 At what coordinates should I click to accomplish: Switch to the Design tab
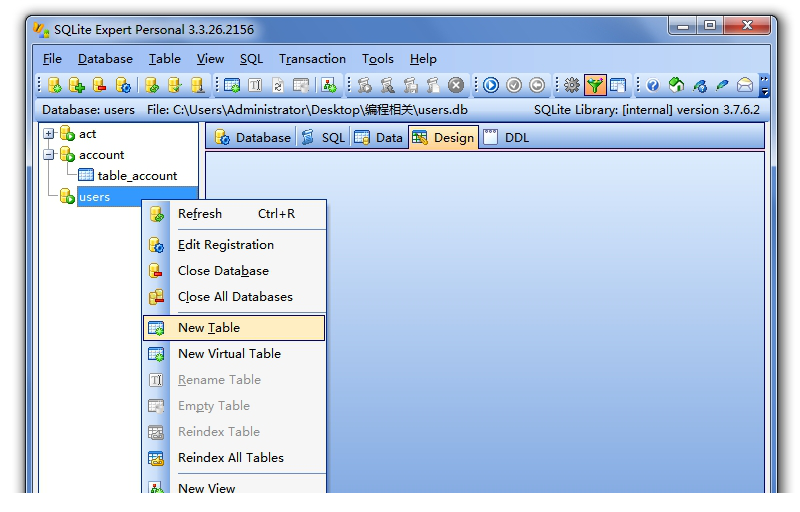[443, 138]
